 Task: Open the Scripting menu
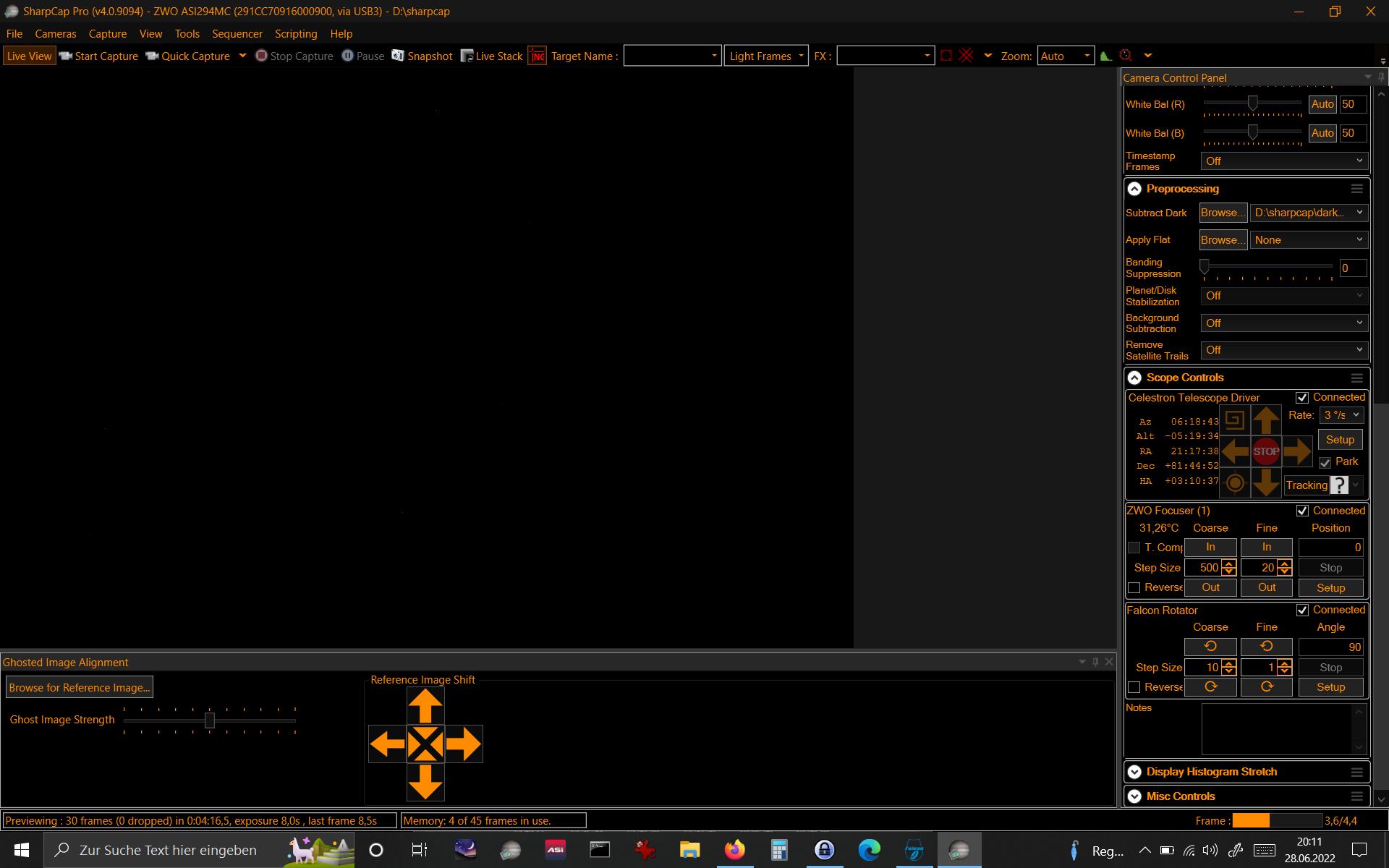pyautogui.click(x=296, y=34)
